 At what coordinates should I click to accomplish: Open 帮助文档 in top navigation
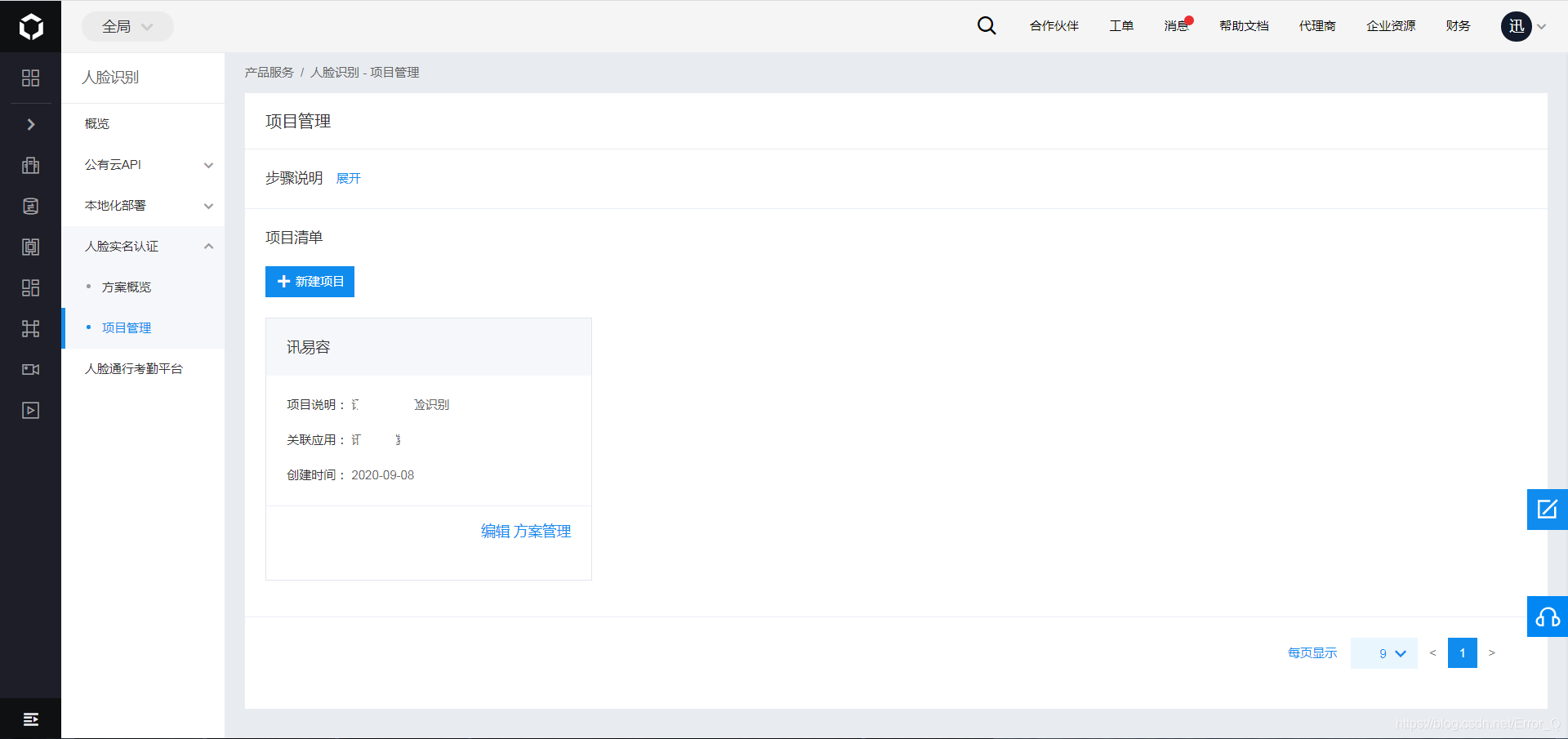click(1244, 26)
